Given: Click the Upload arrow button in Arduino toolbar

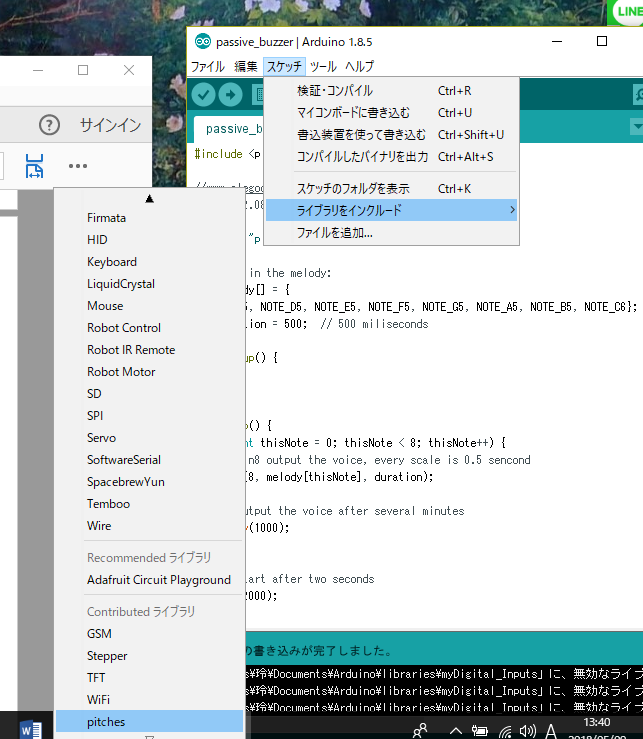Looking at the screenshot, I should 231,95.
